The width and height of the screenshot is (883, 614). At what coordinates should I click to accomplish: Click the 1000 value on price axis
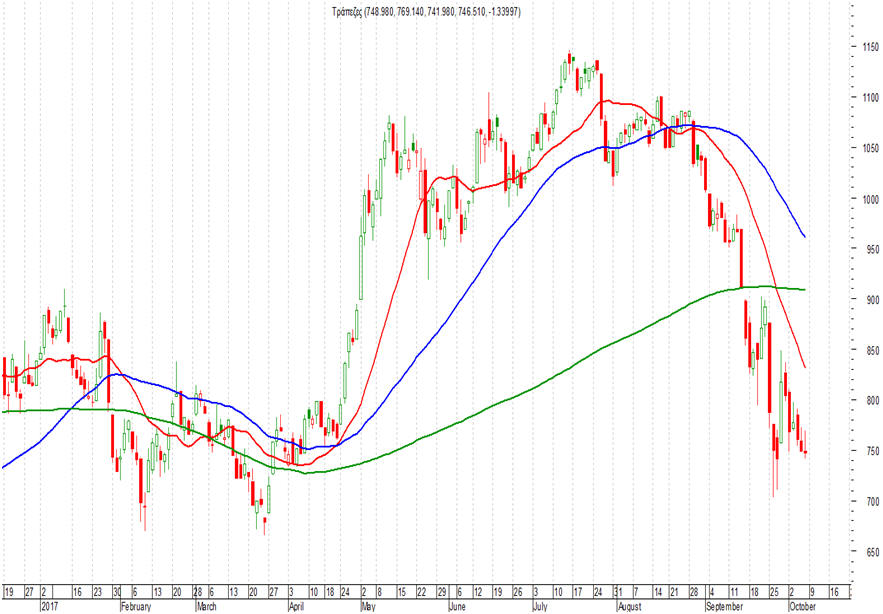coord(871,199)
